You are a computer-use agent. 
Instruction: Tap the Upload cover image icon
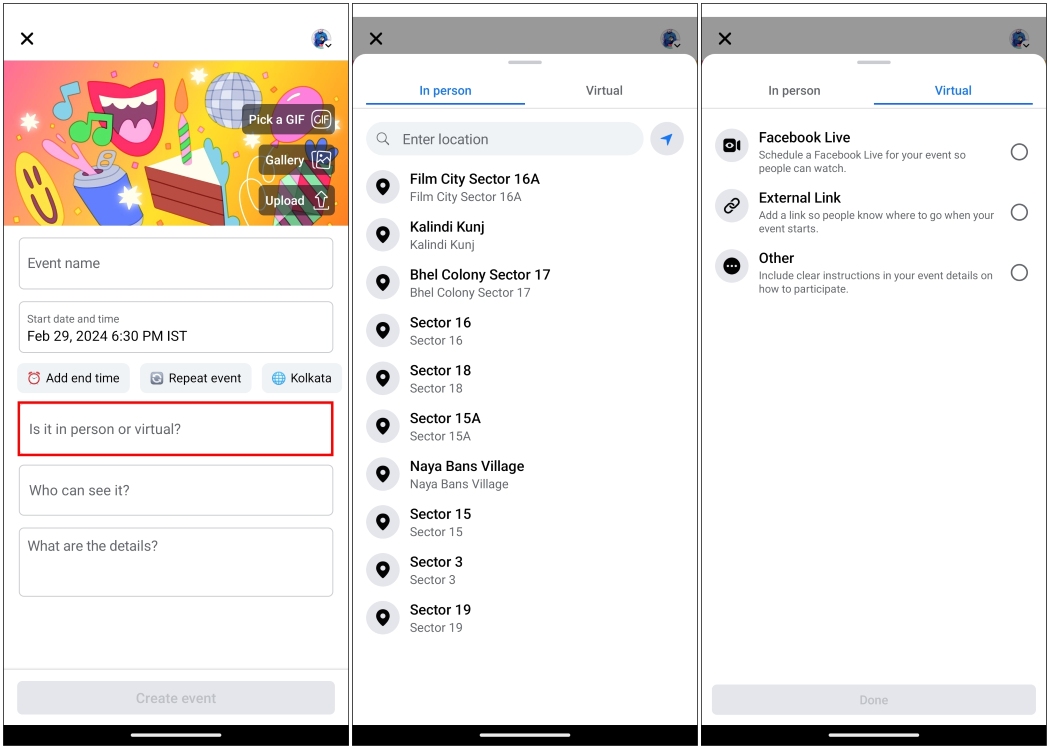click(x=320, y=200)
